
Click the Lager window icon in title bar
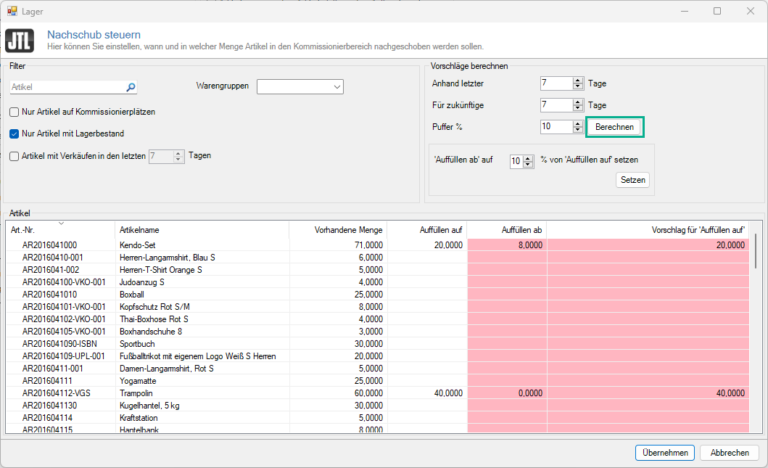[x=11, y=10]
